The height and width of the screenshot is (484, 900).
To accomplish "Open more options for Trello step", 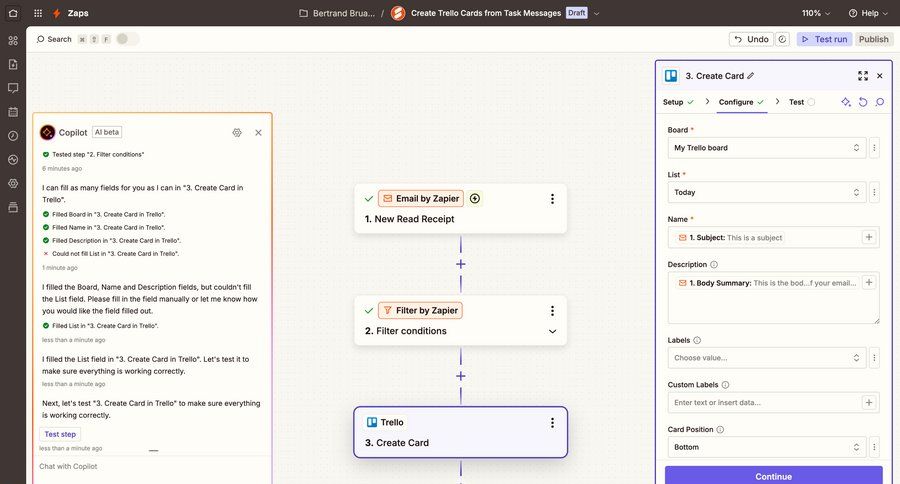I will (x=552, y=423).
